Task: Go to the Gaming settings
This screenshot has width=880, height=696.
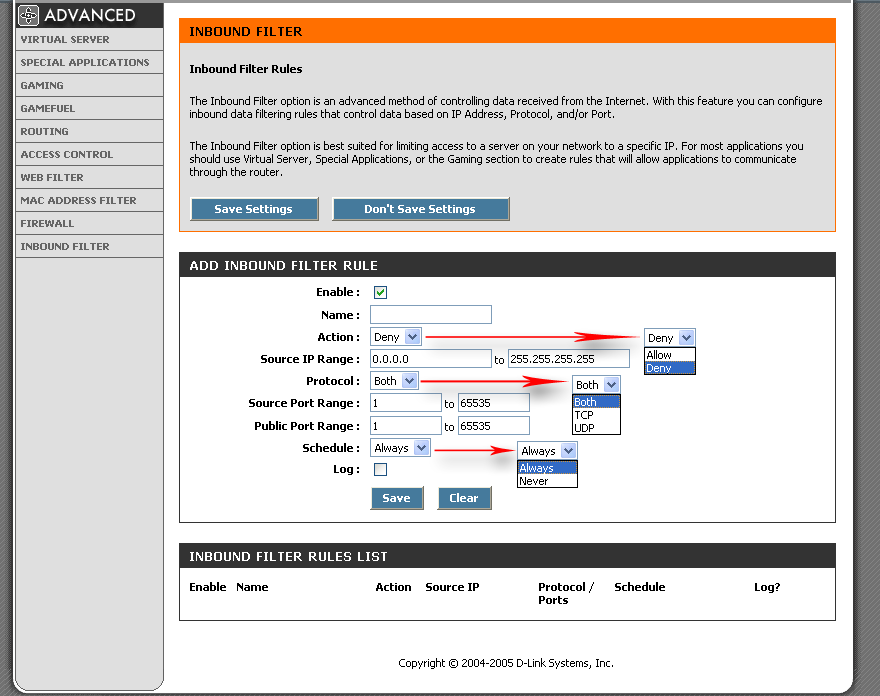Action: [x=89, y=85]
